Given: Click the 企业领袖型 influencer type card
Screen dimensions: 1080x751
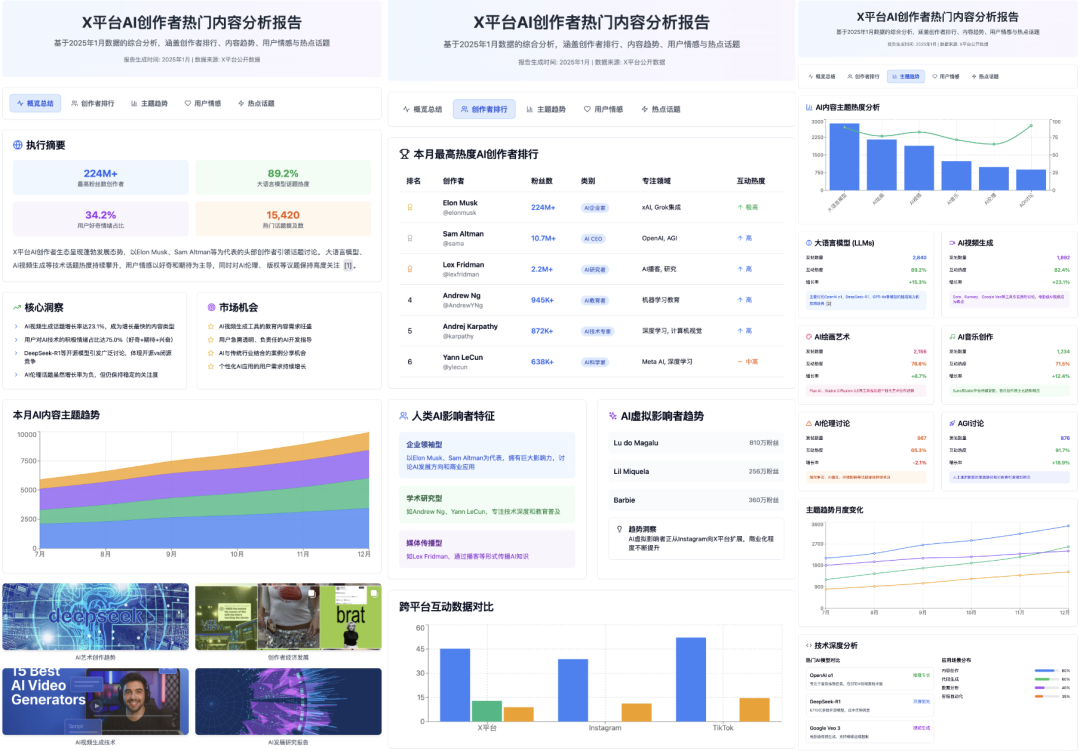Looking at the screenshot, I should click(487, 455).
